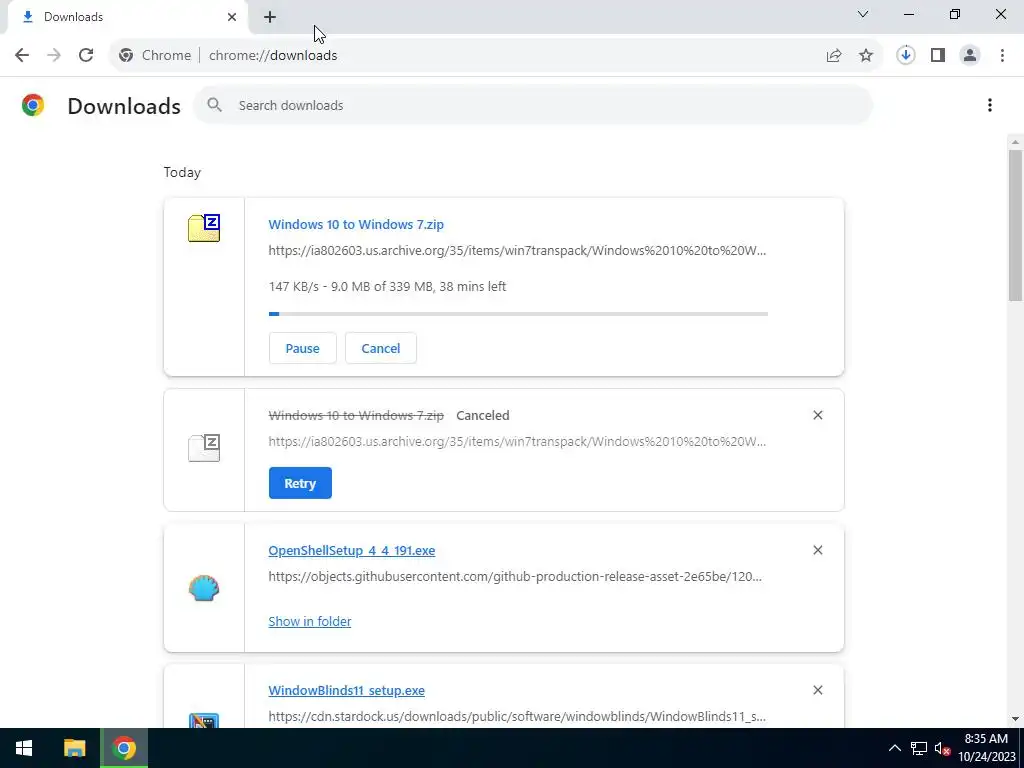Image resolution: width=1024 pixels, height=768 pixels.
Task: Open File Explorer from the taskbar
Action: point(74,748)
